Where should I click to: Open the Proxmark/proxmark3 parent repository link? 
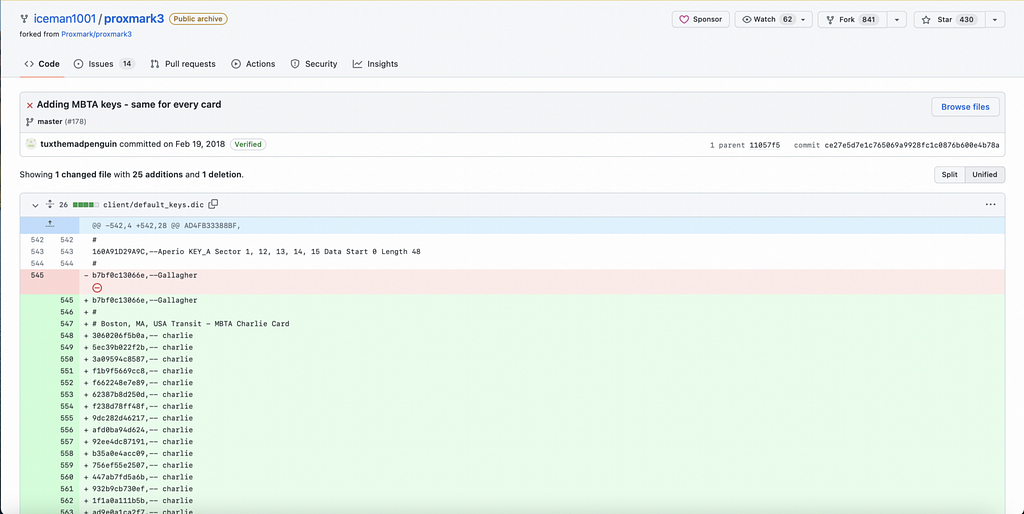96,34
